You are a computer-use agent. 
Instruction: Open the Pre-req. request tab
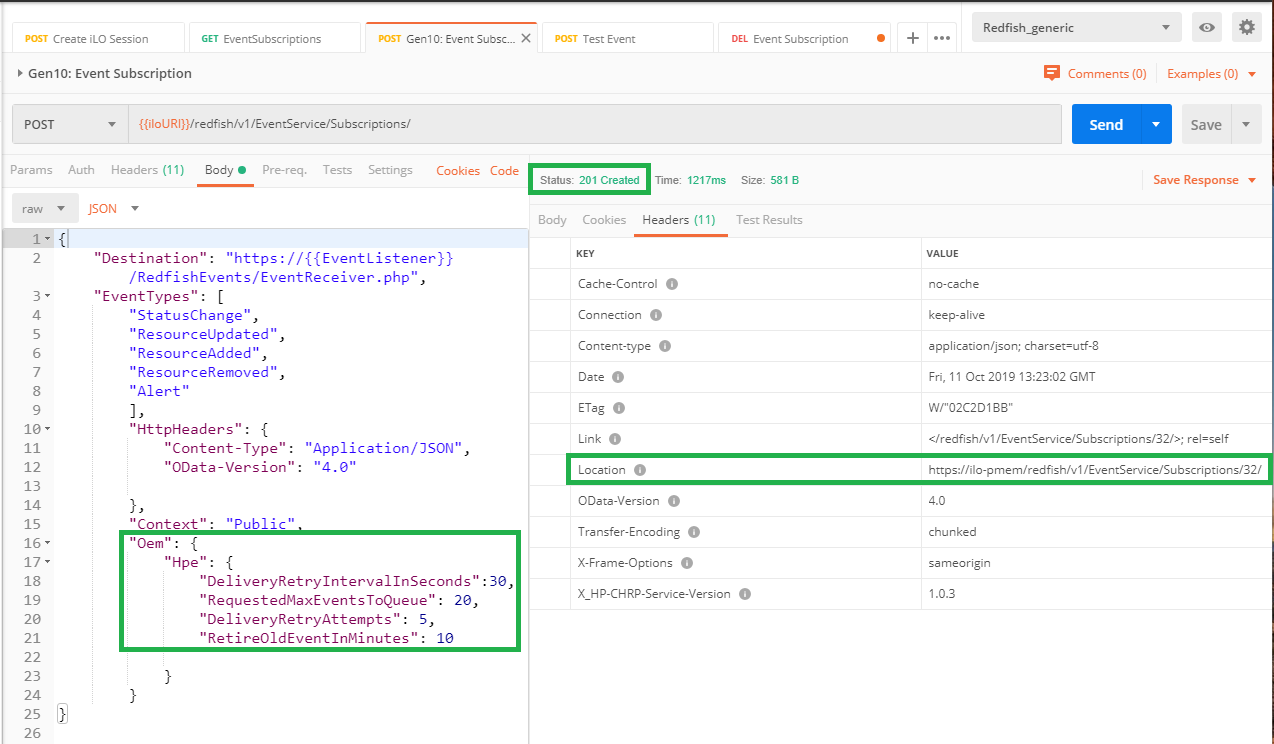pyautogui.click(x=284, y=170)
